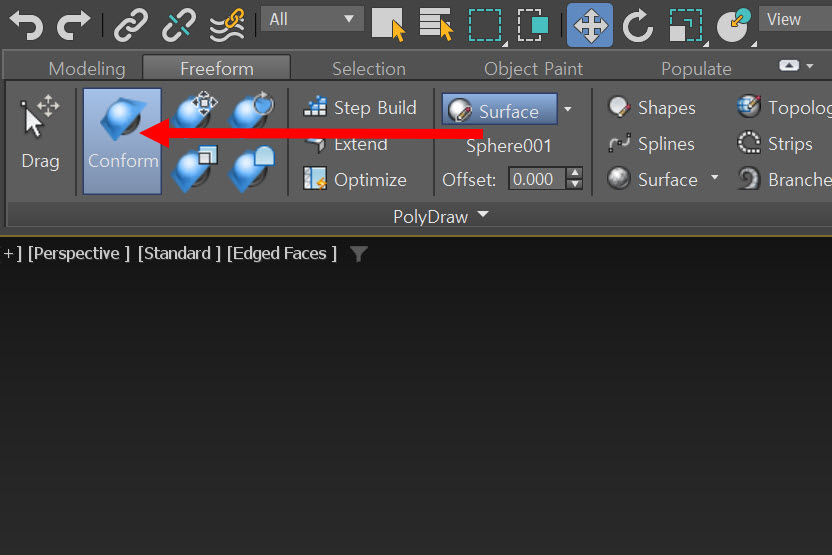Select the Unlink Selection icon
This screenshot has width=832, height=555.
tap(178, 25)
